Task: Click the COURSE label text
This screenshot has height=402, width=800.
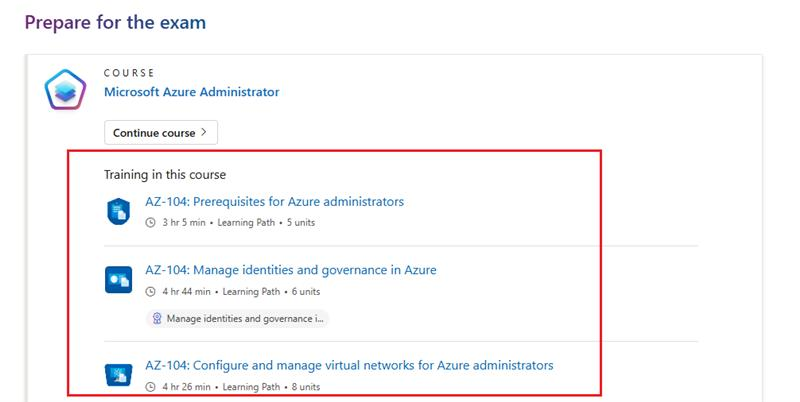Action: pyautogui.click(x=129, y=73)
